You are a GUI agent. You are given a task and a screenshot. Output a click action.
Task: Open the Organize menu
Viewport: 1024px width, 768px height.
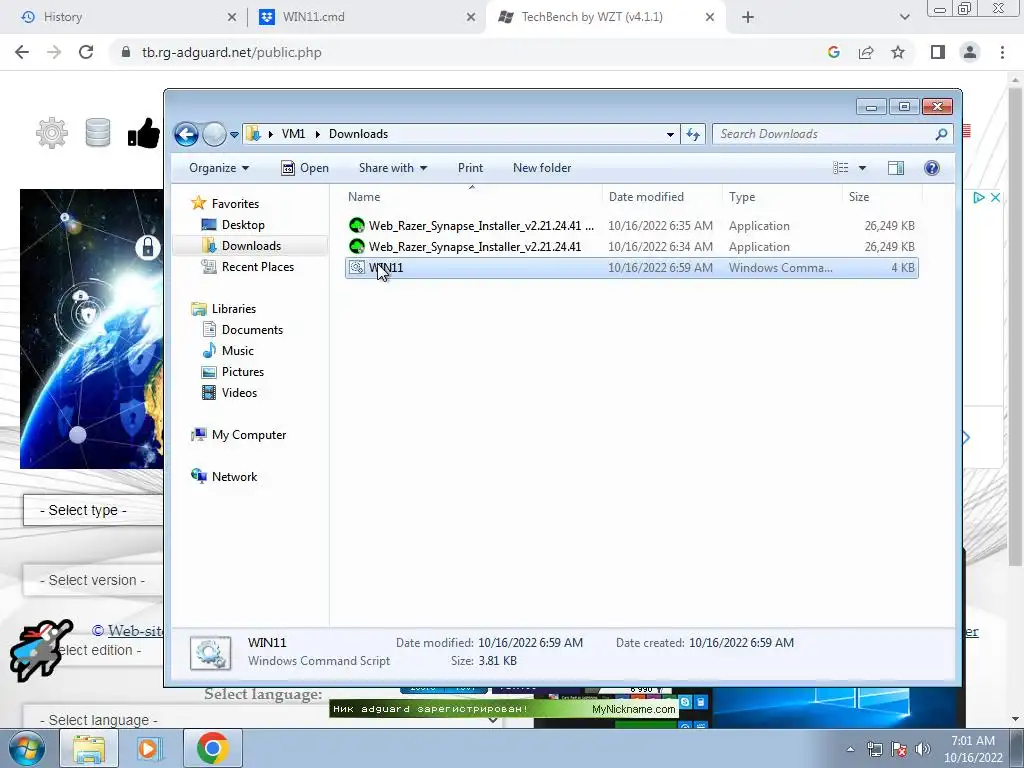coord(219,168)
